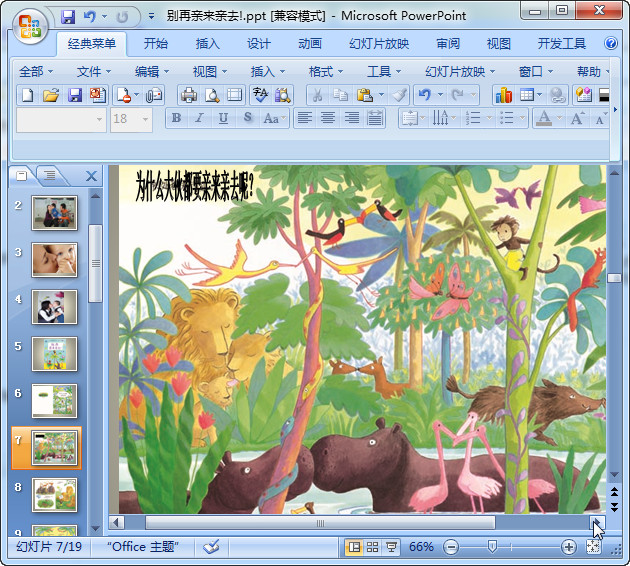Toggle distributed text alignment
The height and width of the screenshot is (566, 630).
(375, 118)
